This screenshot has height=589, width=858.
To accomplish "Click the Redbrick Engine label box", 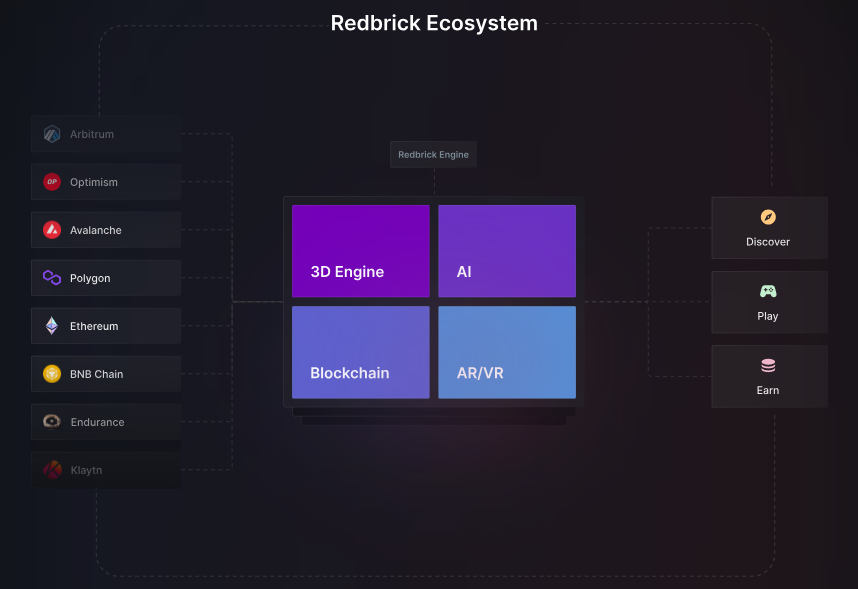I will tap(433, 154).
